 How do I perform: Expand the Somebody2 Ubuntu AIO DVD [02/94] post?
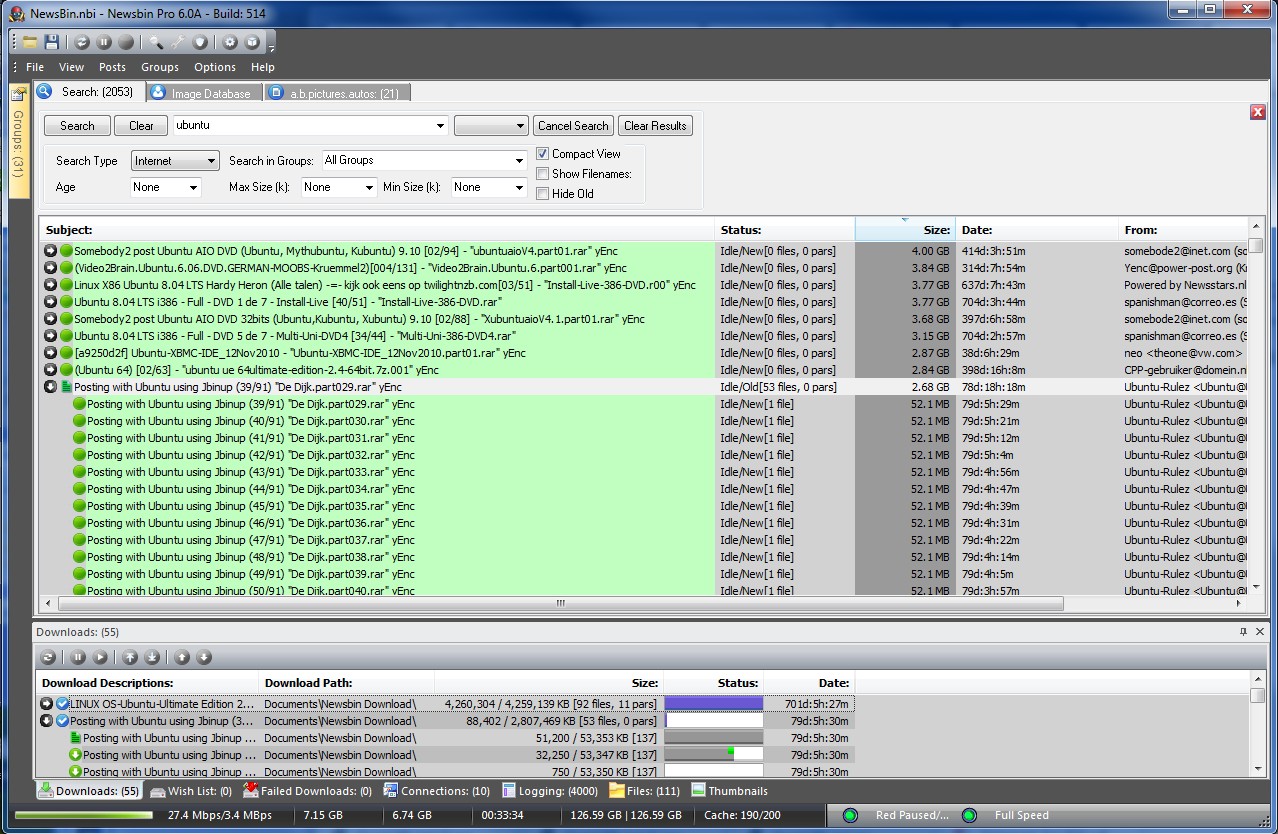tap(50, 251)
